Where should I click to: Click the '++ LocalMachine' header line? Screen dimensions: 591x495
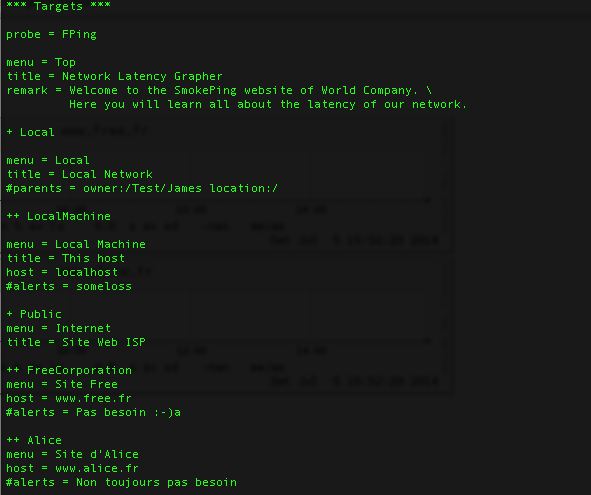coord(58,216)
